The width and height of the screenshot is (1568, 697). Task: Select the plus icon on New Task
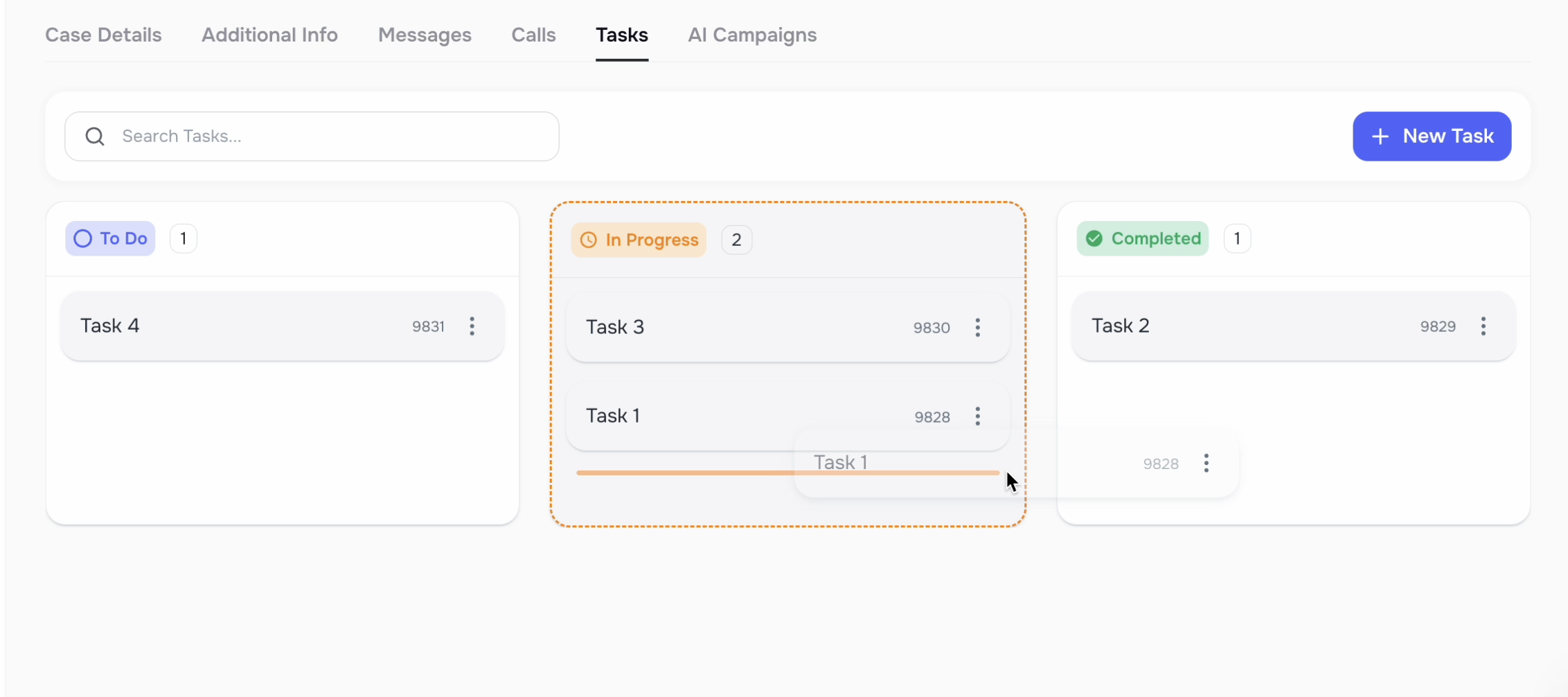1382,136
